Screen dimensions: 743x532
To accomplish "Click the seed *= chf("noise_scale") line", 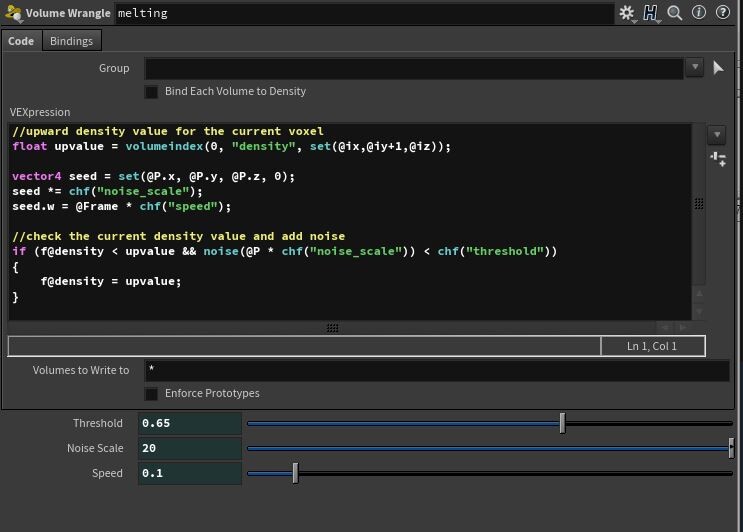I will coord(108,191).
